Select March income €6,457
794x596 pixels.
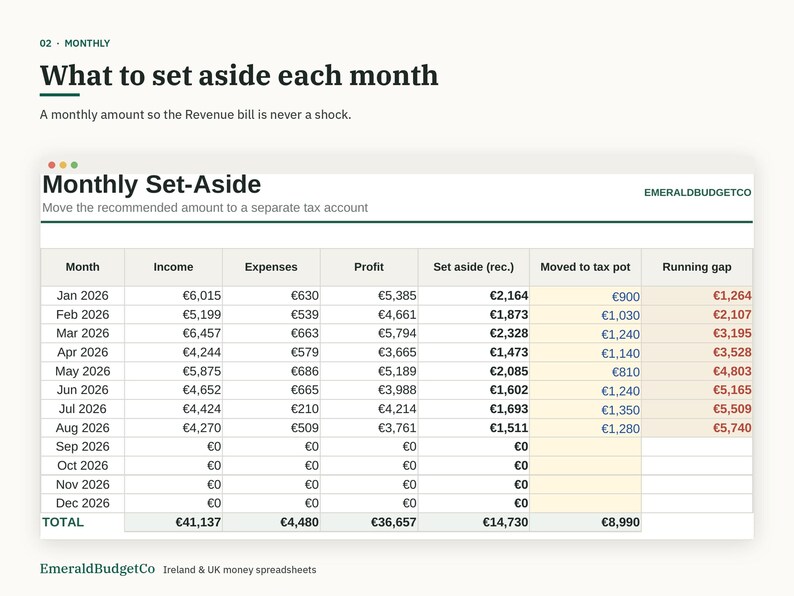pos(173,333)
